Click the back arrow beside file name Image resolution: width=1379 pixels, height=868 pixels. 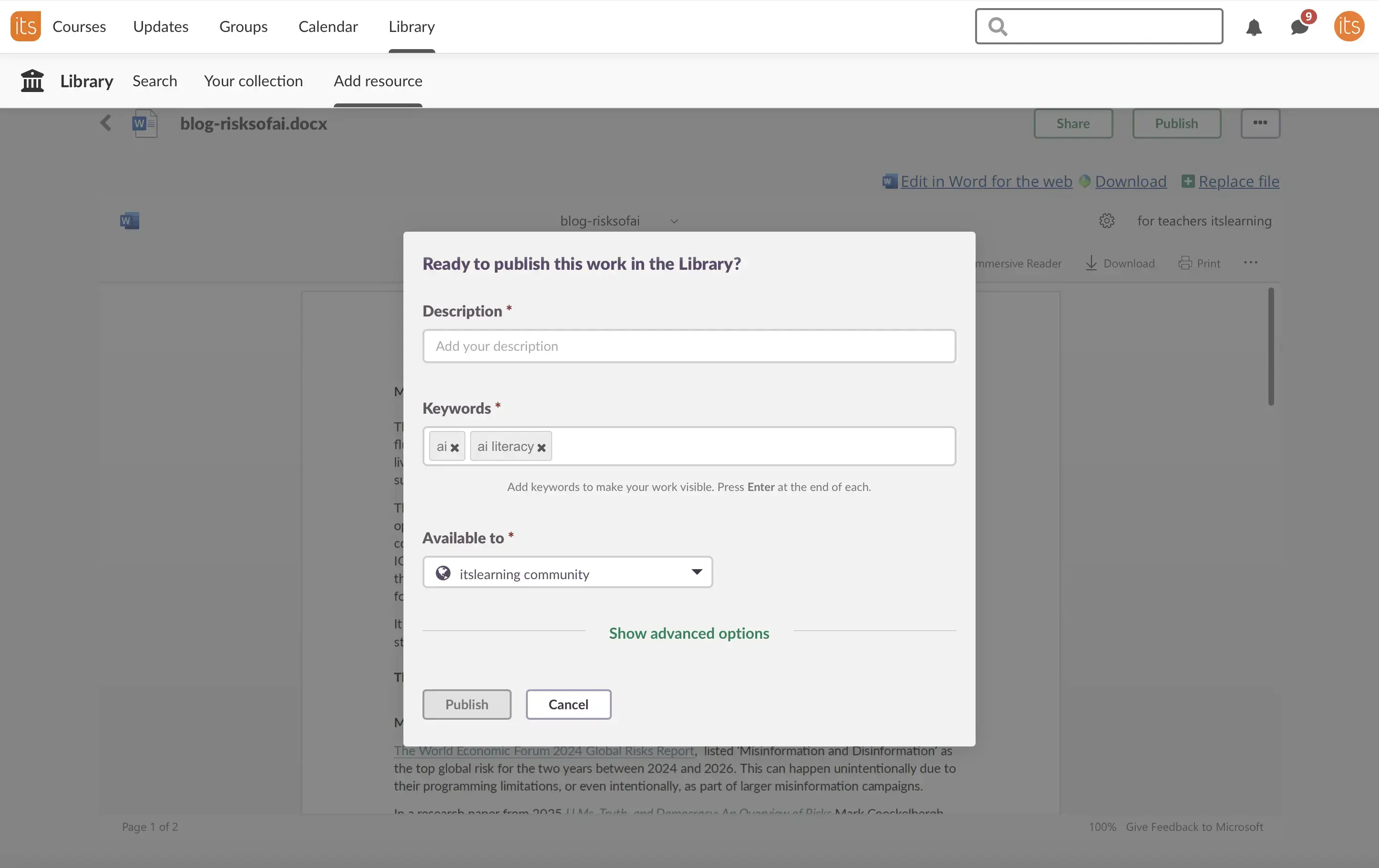(105, 123)
